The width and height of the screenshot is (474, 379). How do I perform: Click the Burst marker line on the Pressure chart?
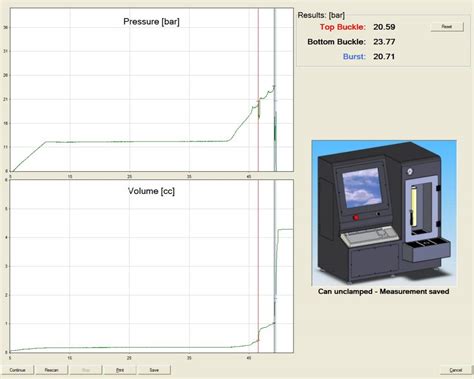pos(275,90)
